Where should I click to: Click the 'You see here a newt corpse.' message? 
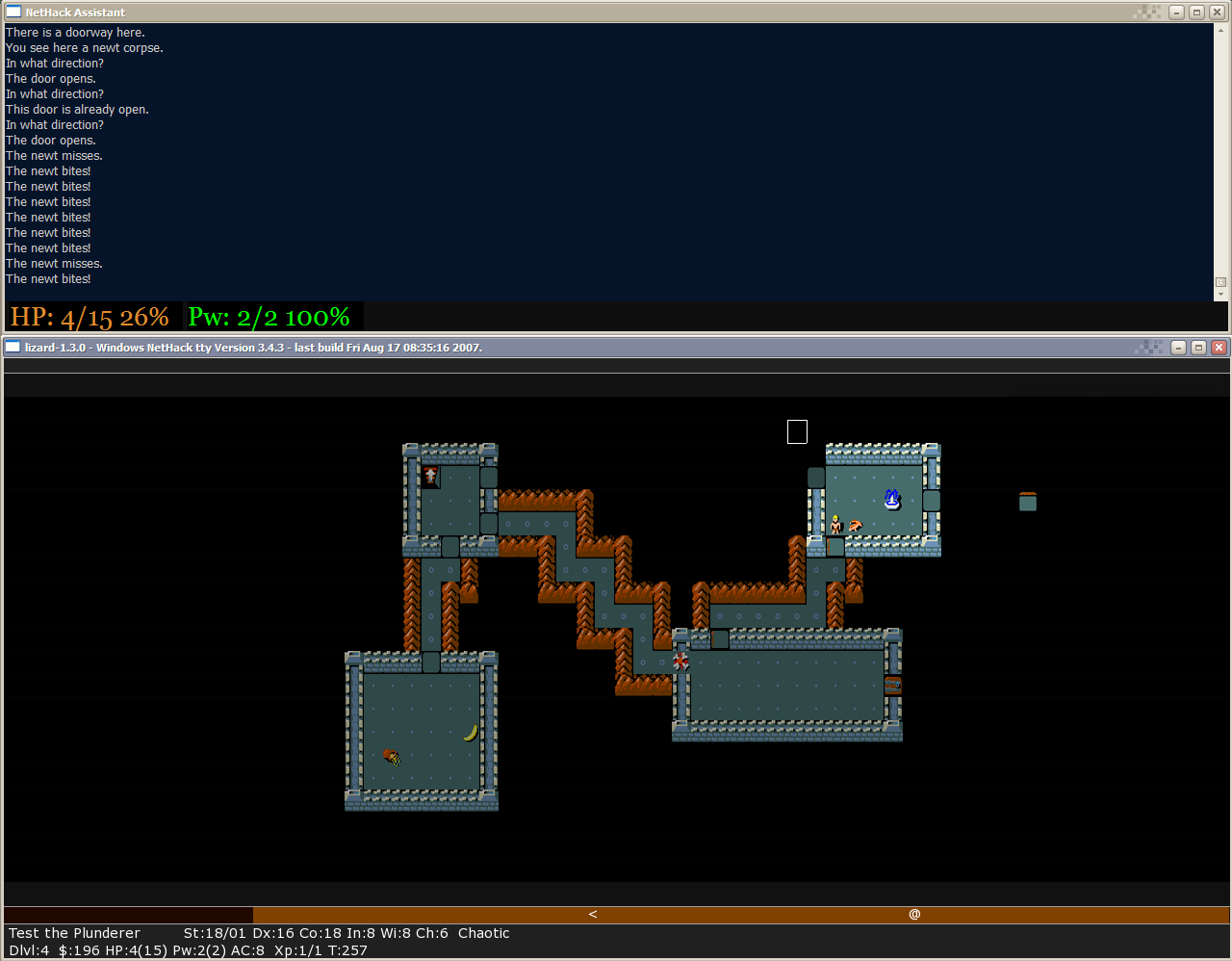coord(85,48)
